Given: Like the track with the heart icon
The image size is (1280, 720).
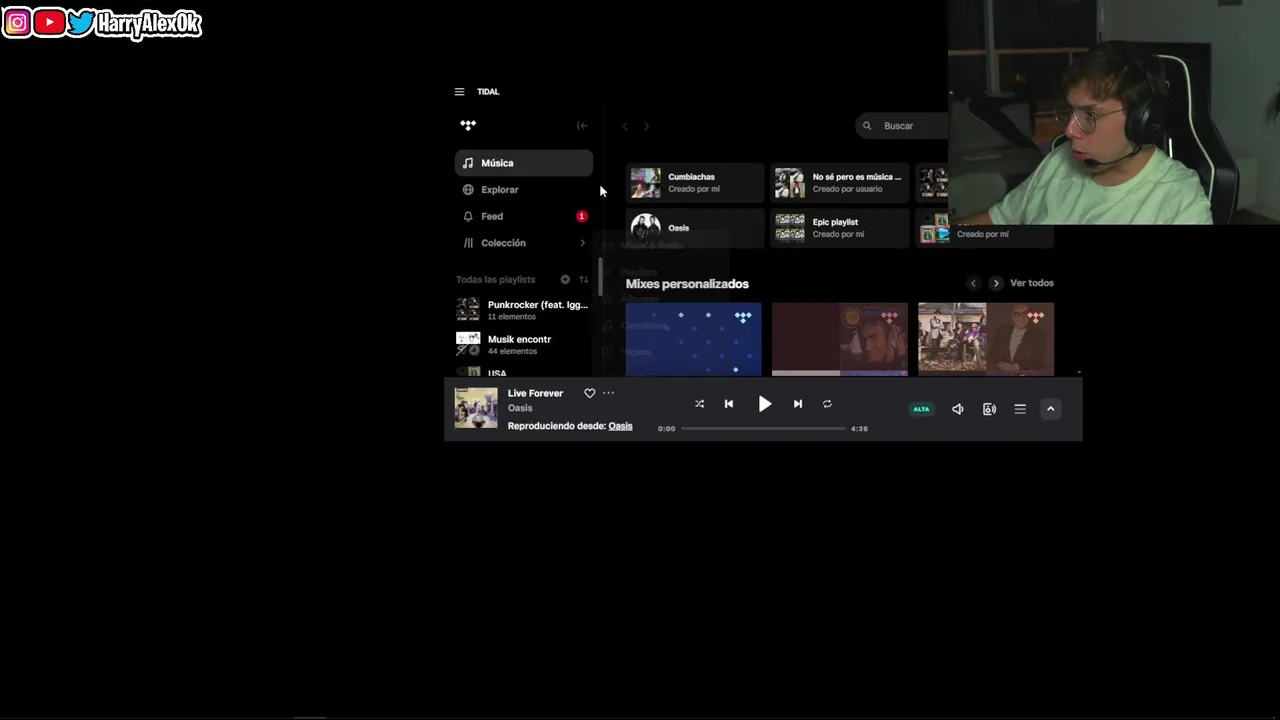Looking at the screenshot, I should (x=589, y=394).
